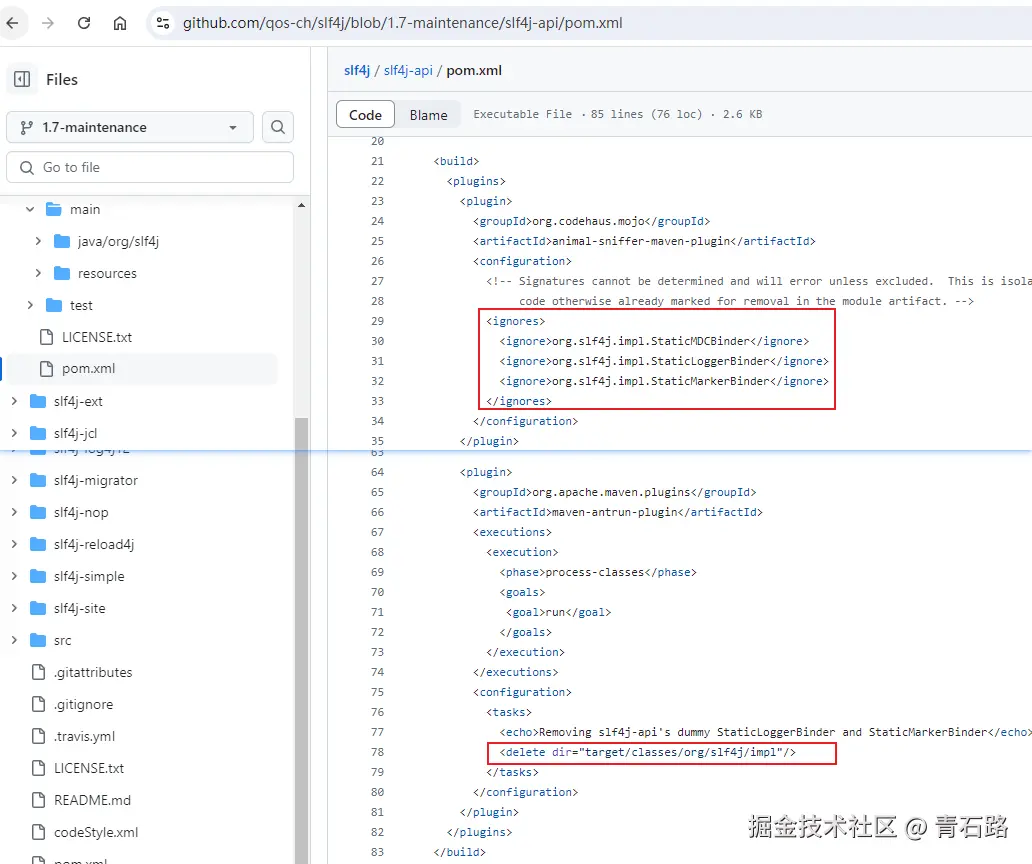Open the slf4j-ext folder icon
This screenshot has width=1032, height=864.
click(x=38, y=401)
